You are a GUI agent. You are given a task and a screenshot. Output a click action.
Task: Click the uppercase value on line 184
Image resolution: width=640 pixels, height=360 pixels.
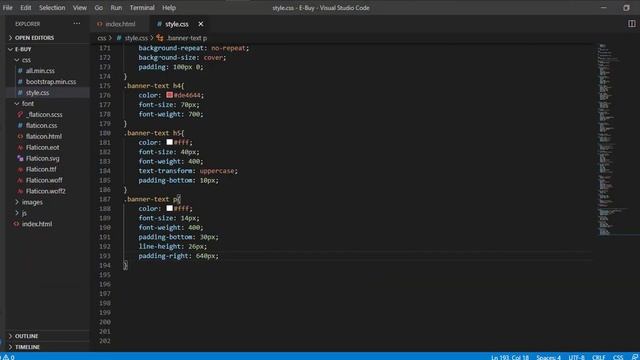click(x=217, y=171)
